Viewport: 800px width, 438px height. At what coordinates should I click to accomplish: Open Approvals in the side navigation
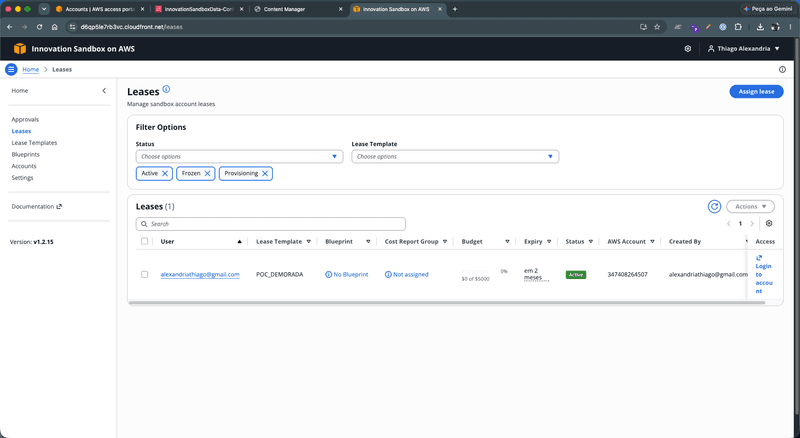click(25, 119)
